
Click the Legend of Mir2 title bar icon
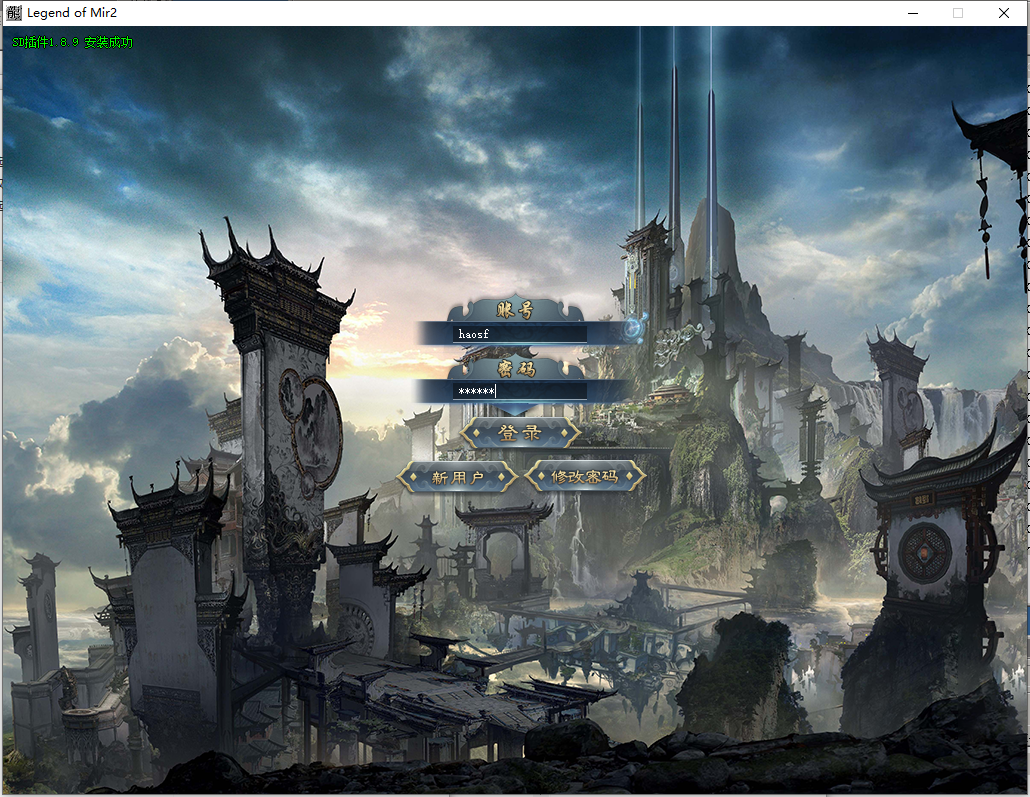[13, 13]
